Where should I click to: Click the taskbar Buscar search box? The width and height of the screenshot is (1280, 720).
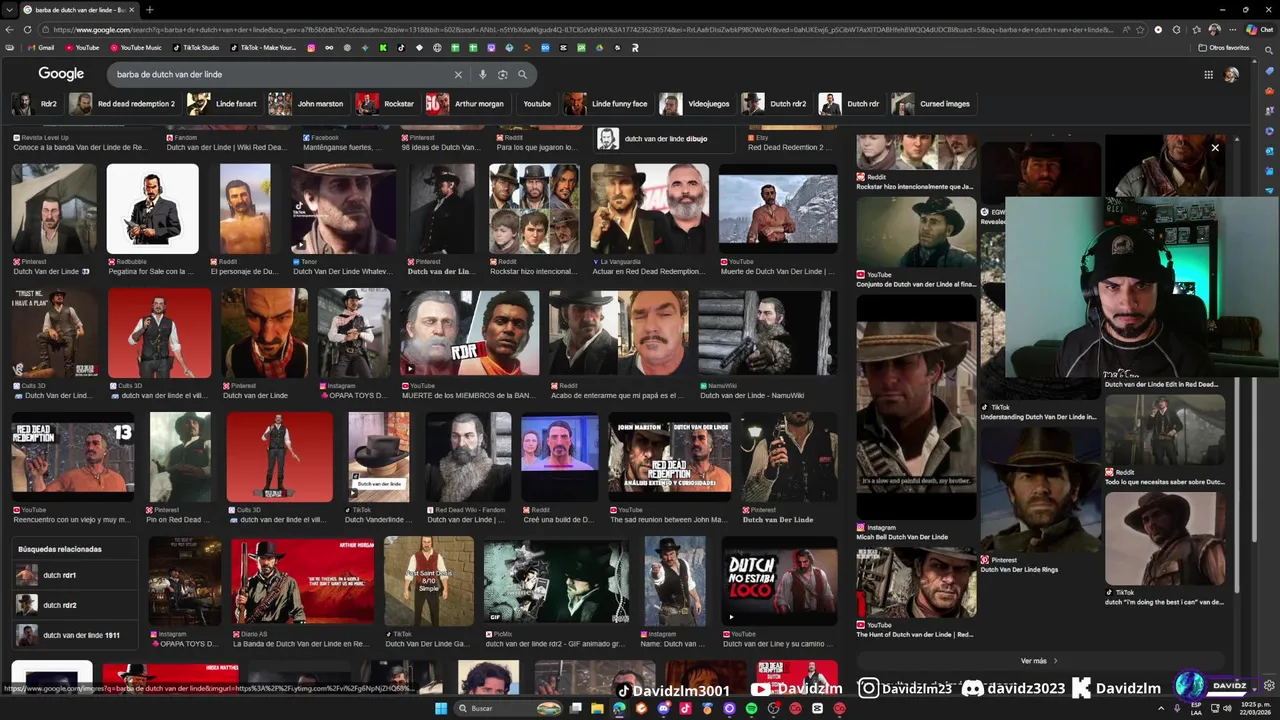click(x=508, y=708)
